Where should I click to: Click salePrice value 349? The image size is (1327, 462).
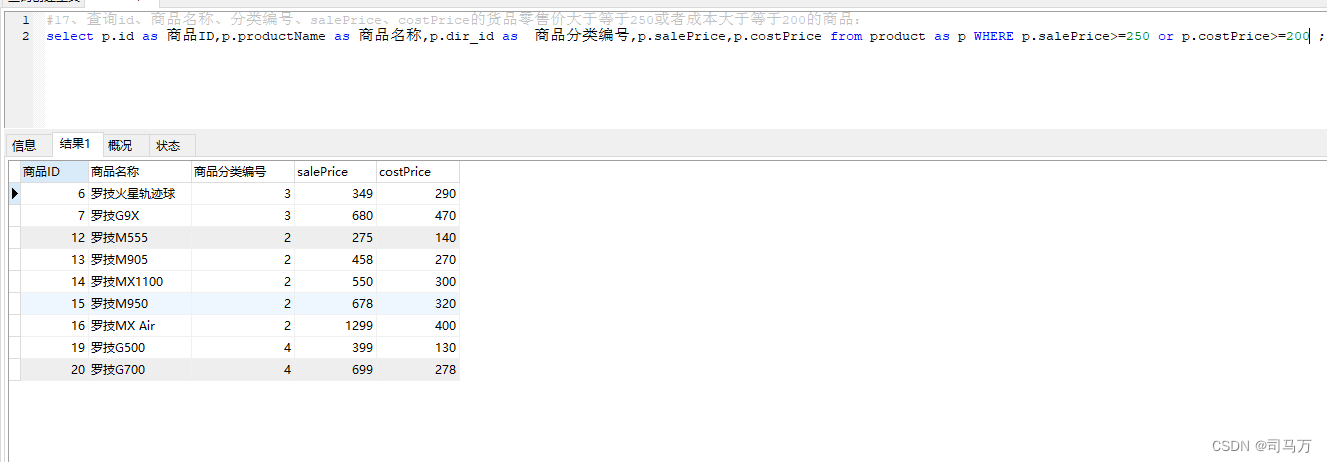click(x=336, y=194)
